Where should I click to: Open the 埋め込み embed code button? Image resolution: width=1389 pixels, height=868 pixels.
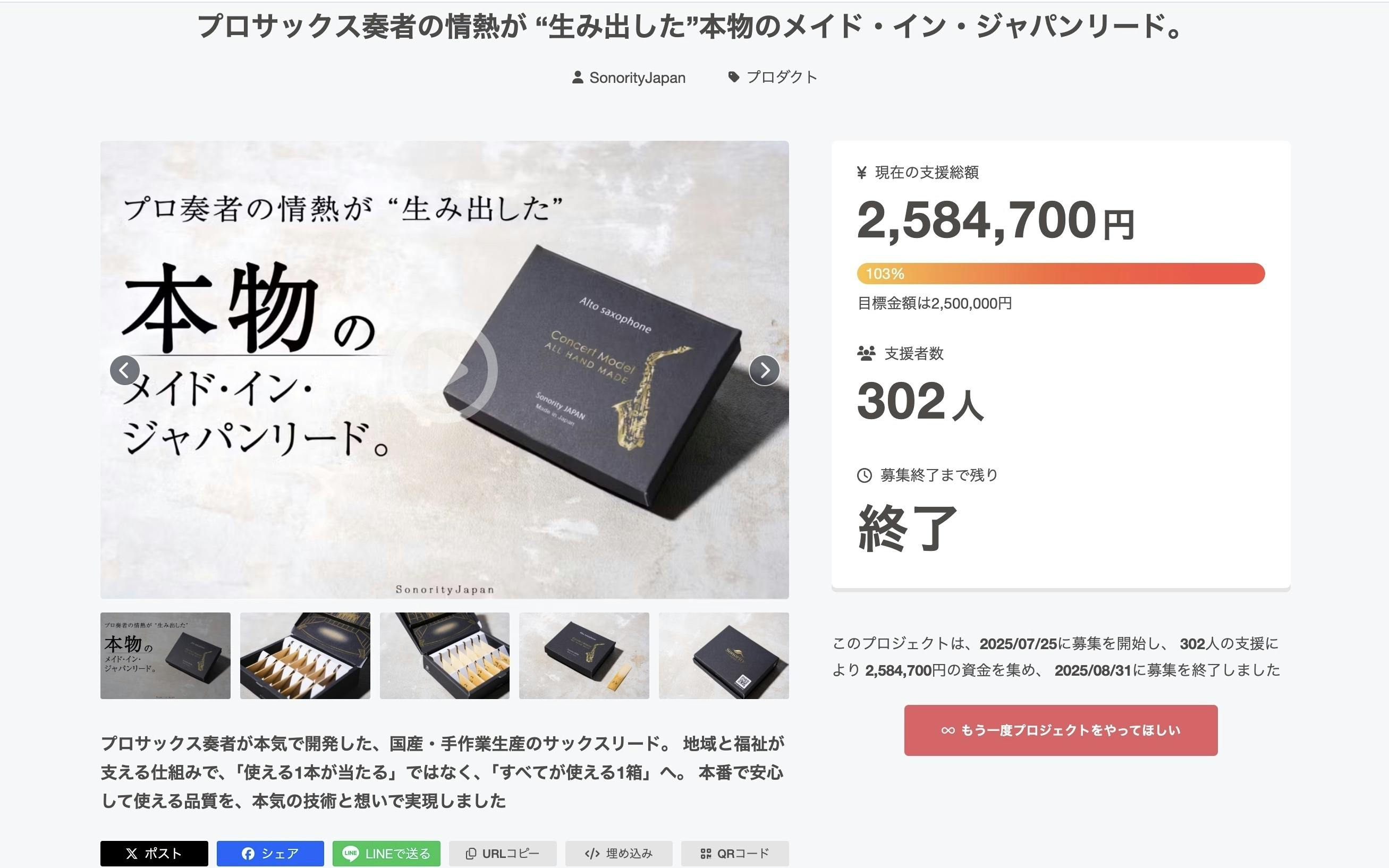[619, 853]
